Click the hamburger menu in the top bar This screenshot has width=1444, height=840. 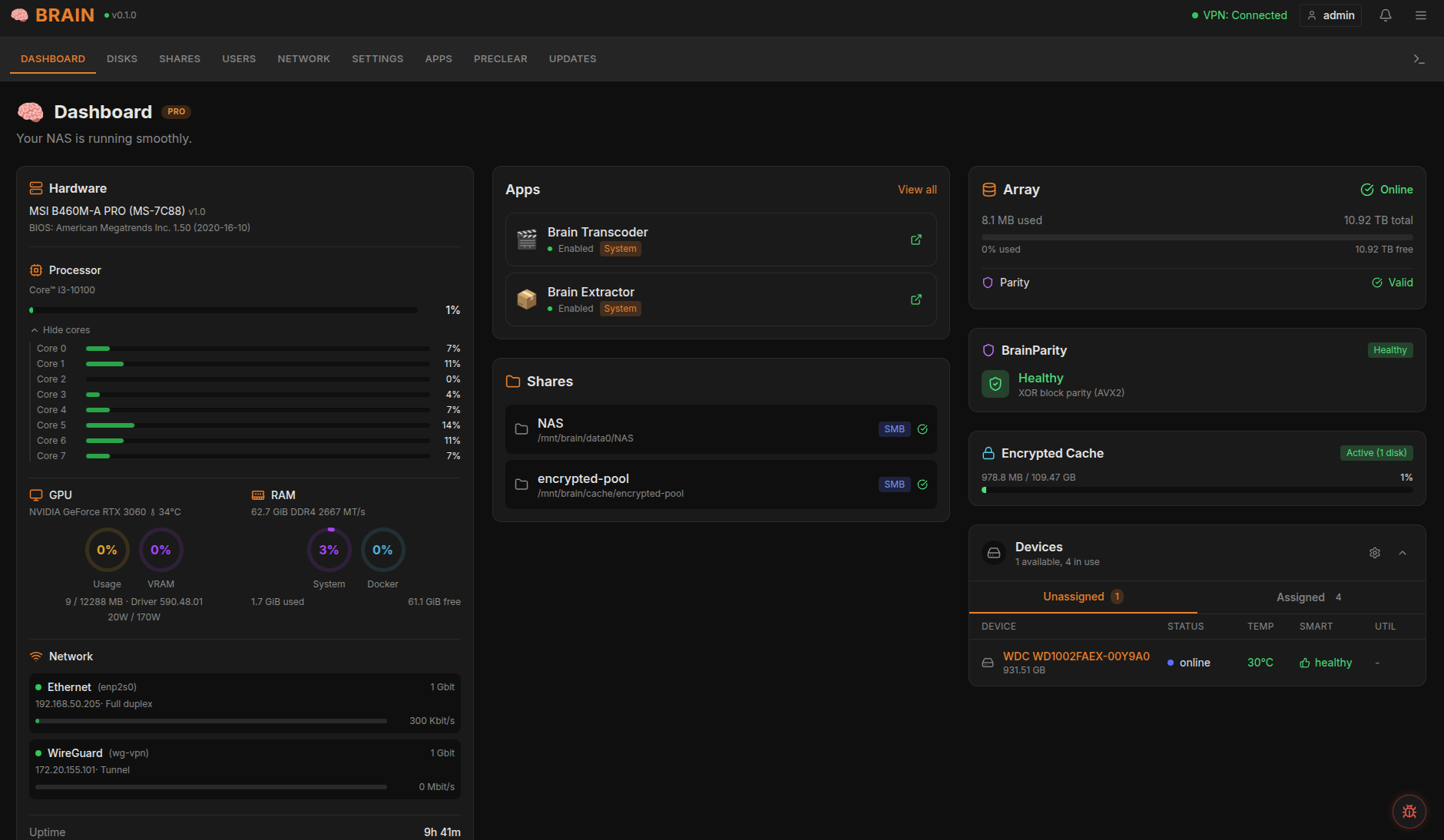pos(1421,15)
